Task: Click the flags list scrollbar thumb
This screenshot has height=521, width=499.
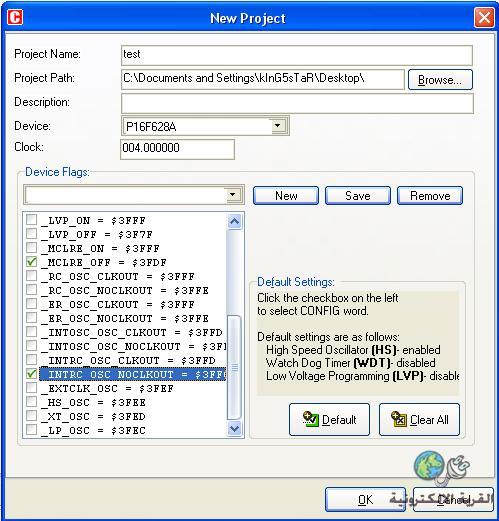Action: click(234, 367)
